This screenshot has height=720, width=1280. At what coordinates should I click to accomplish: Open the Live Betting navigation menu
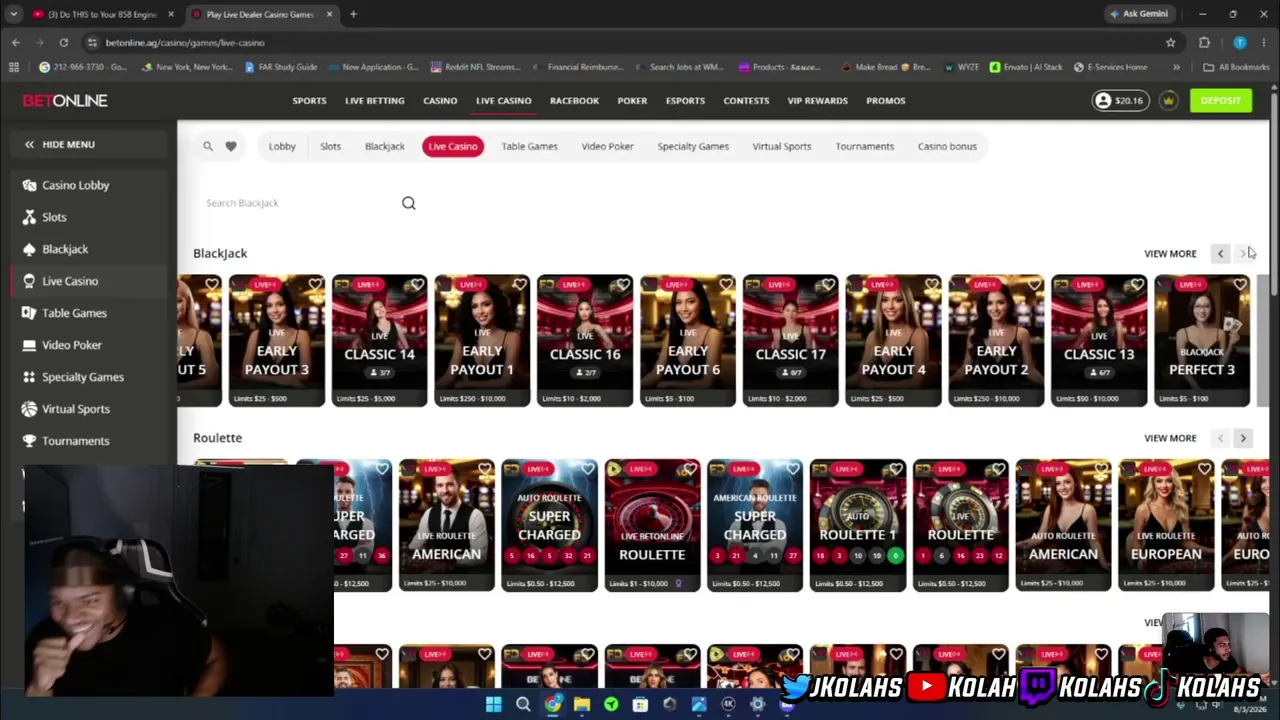coord(374,100)
